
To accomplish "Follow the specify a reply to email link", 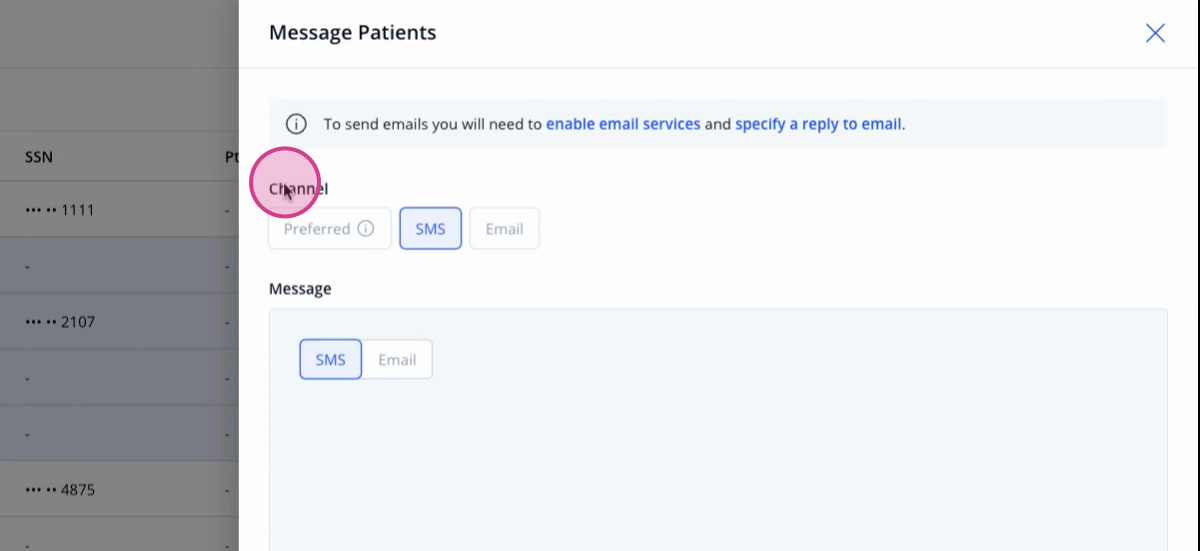I will coord(819,125).
